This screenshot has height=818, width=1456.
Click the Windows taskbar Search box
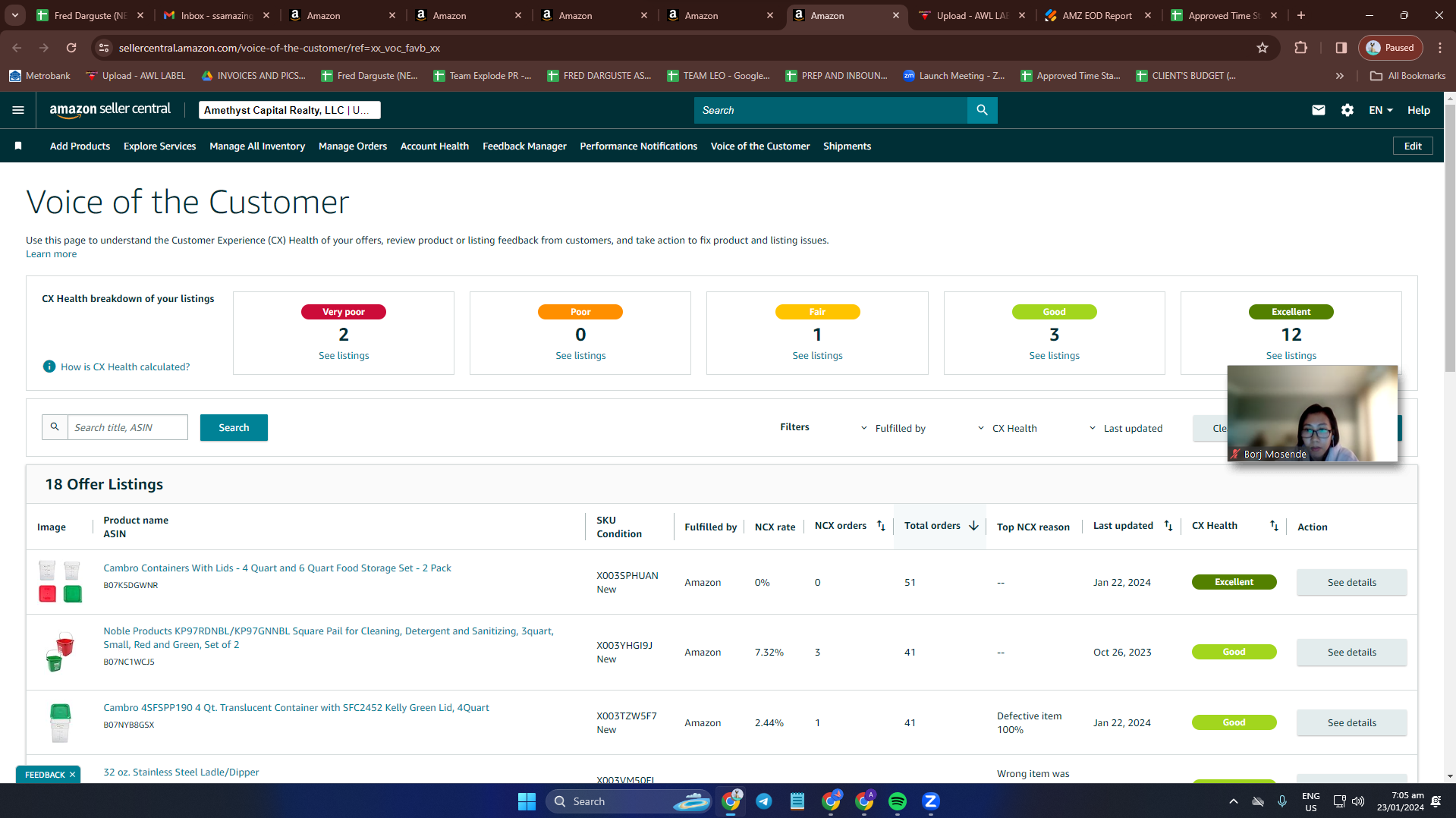point(628,801)
